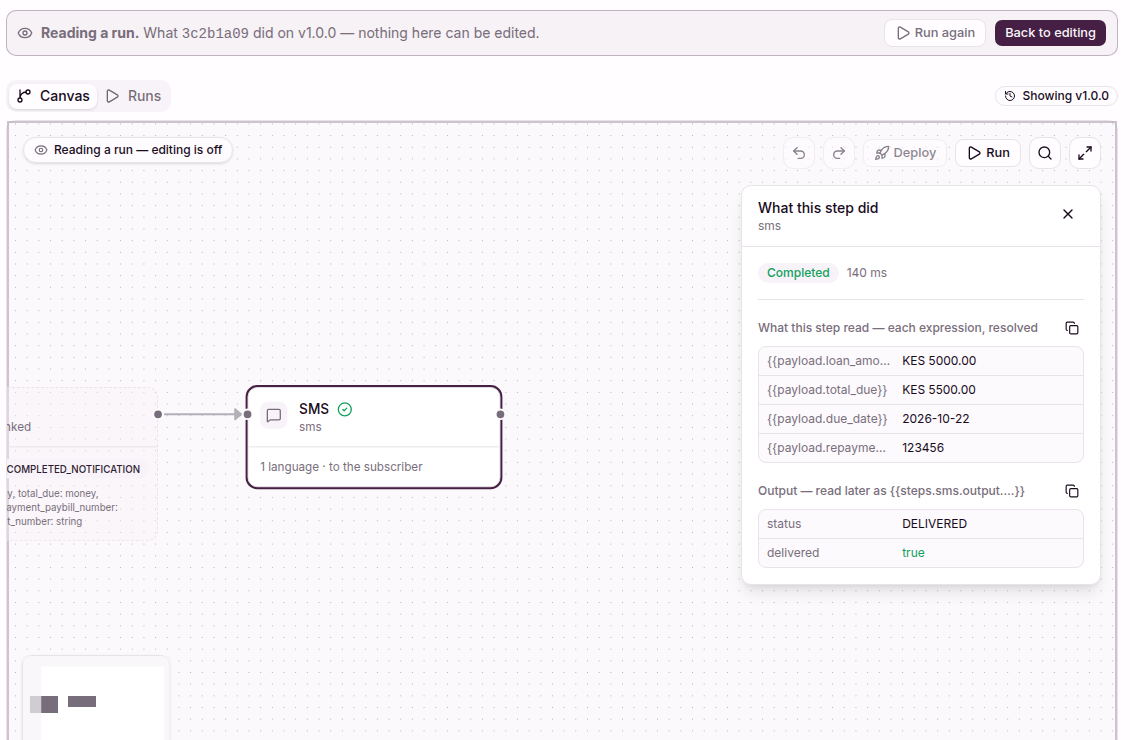Click 1 language to the subscriber text
This screenshot has height=740, width=1130.
pyautogui.click(x=341, y=467)
